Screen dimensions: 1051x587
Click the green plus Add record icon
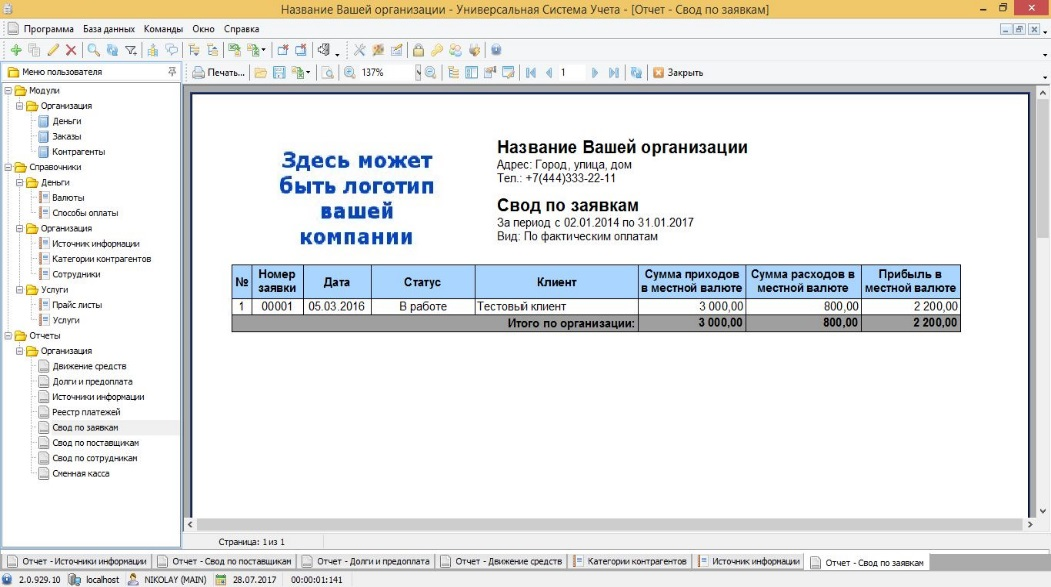tap(16, 50)
